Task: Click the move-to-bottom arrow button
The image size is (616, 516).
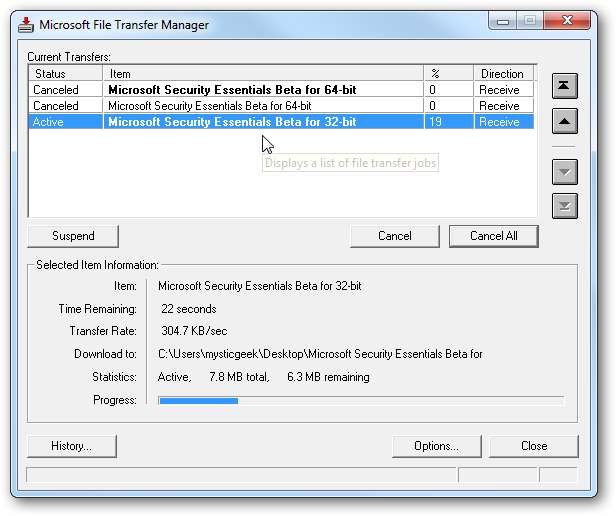Action: tap(565, 206)
